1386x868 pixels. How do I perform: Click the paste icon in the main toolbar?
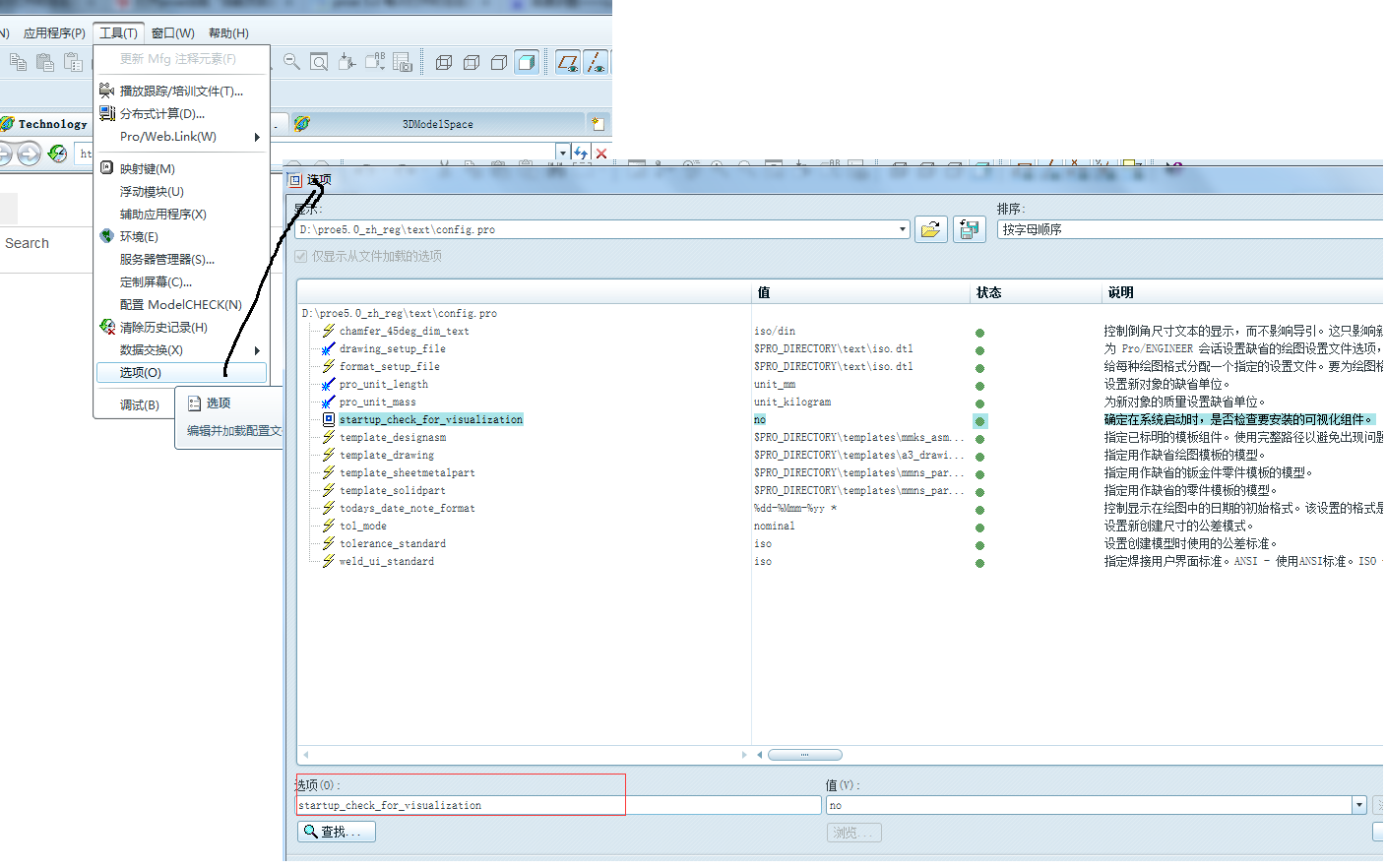(45, 63)
